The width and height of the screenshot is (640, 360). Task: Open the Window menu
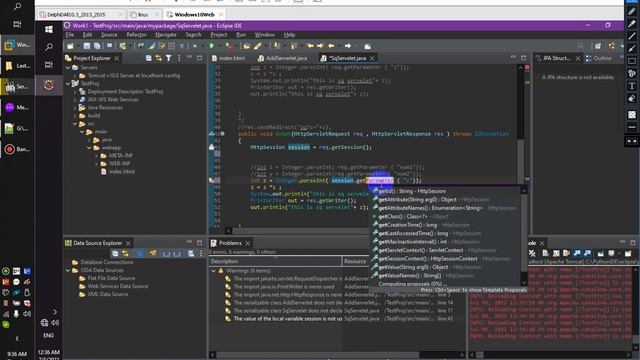click(264, 35)
